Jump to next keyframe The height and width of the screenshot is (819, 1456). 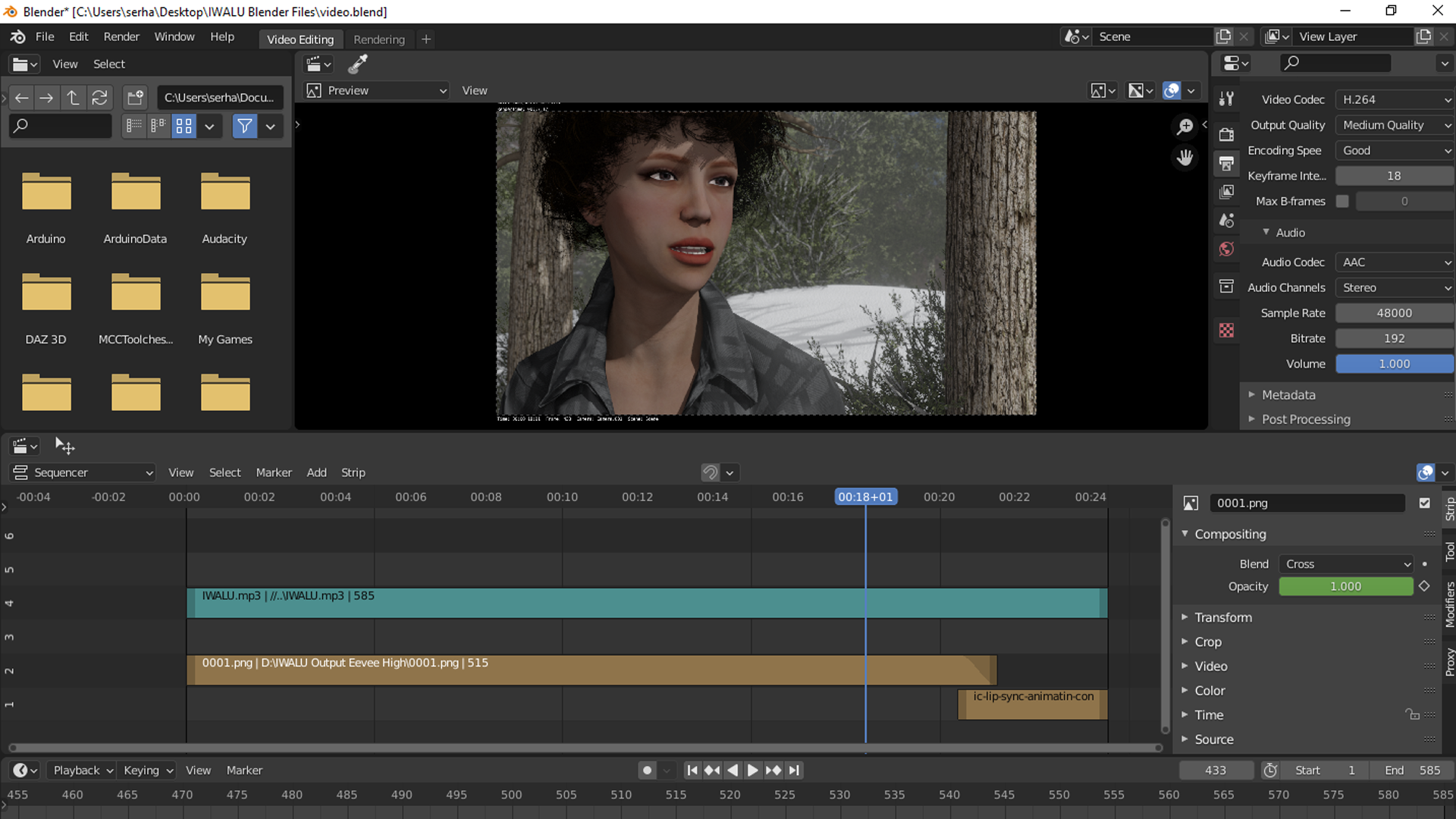point(773,770)
